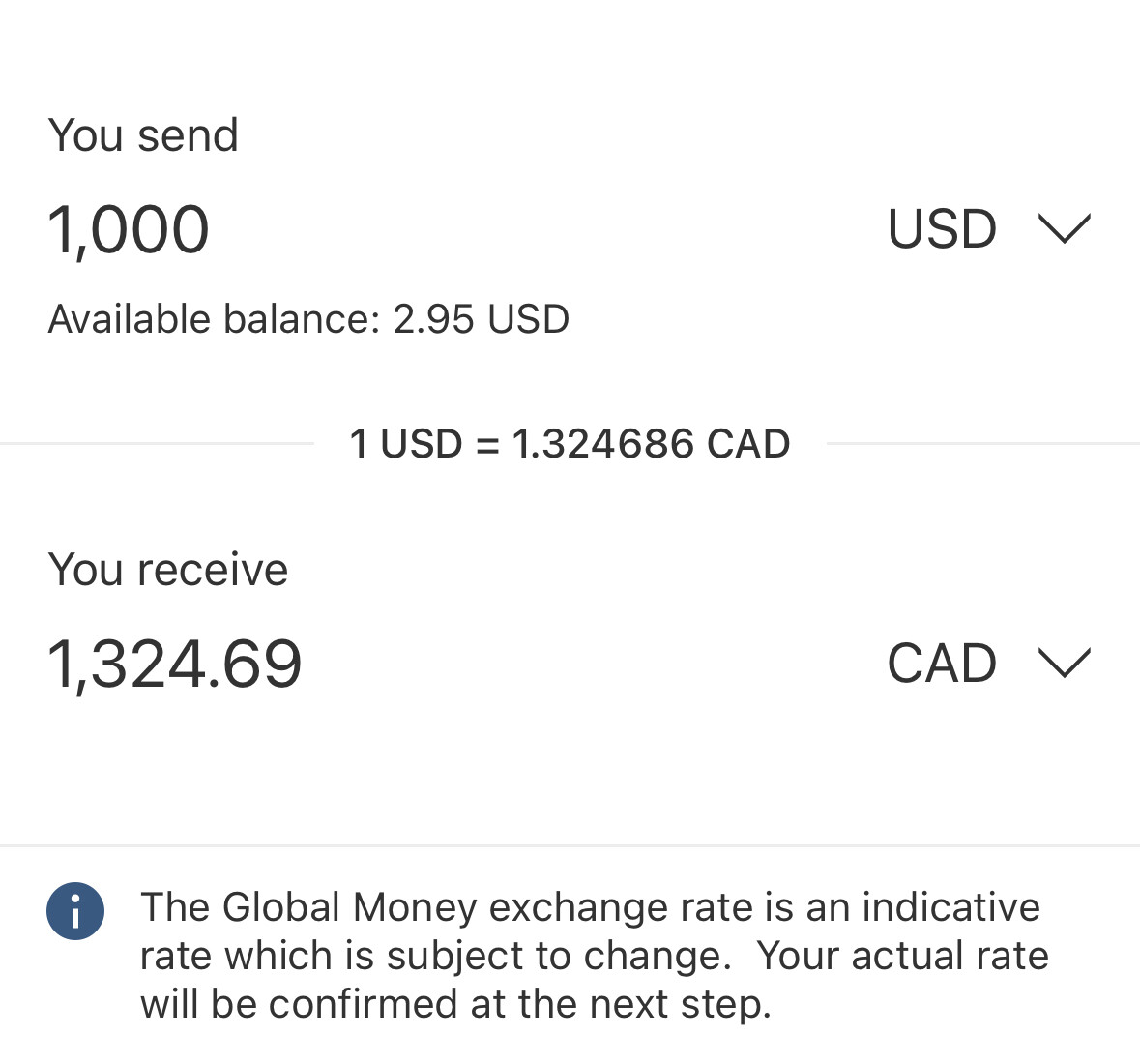
Task: Click the You send amount field showing 1,000
Action: 129,228
